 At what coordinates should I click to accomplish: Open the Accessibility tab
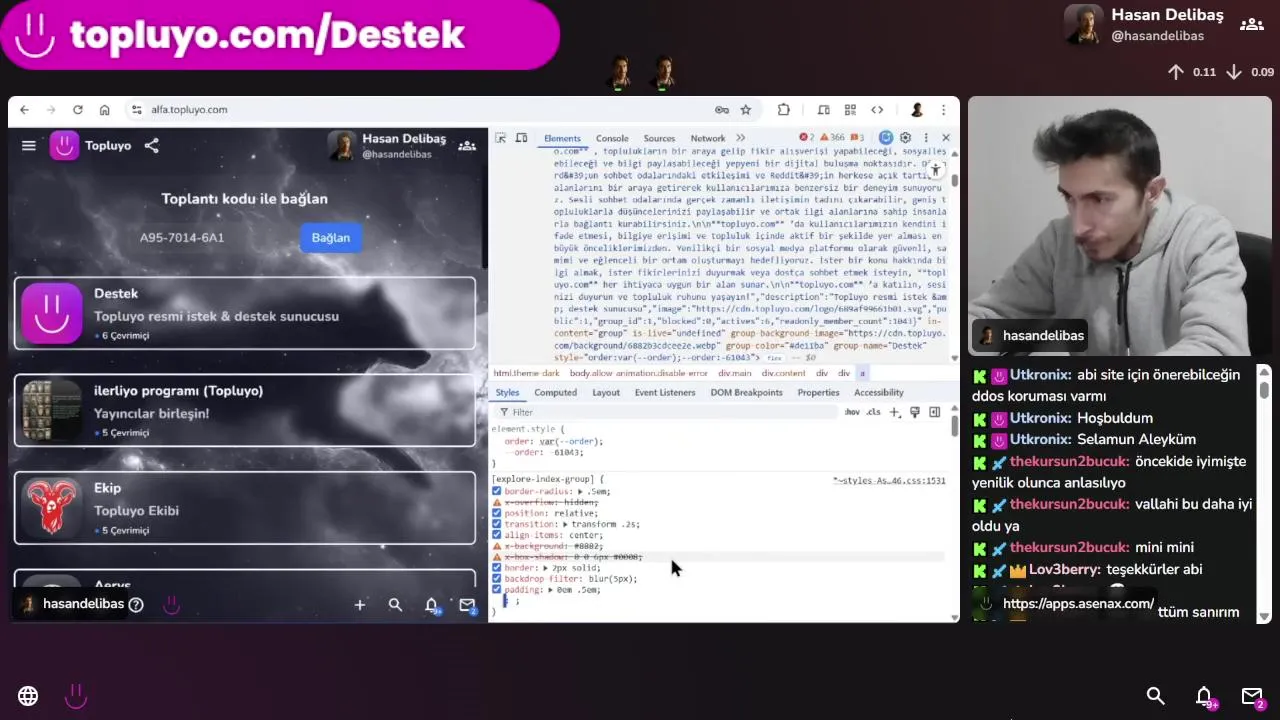tap(878, 393)
